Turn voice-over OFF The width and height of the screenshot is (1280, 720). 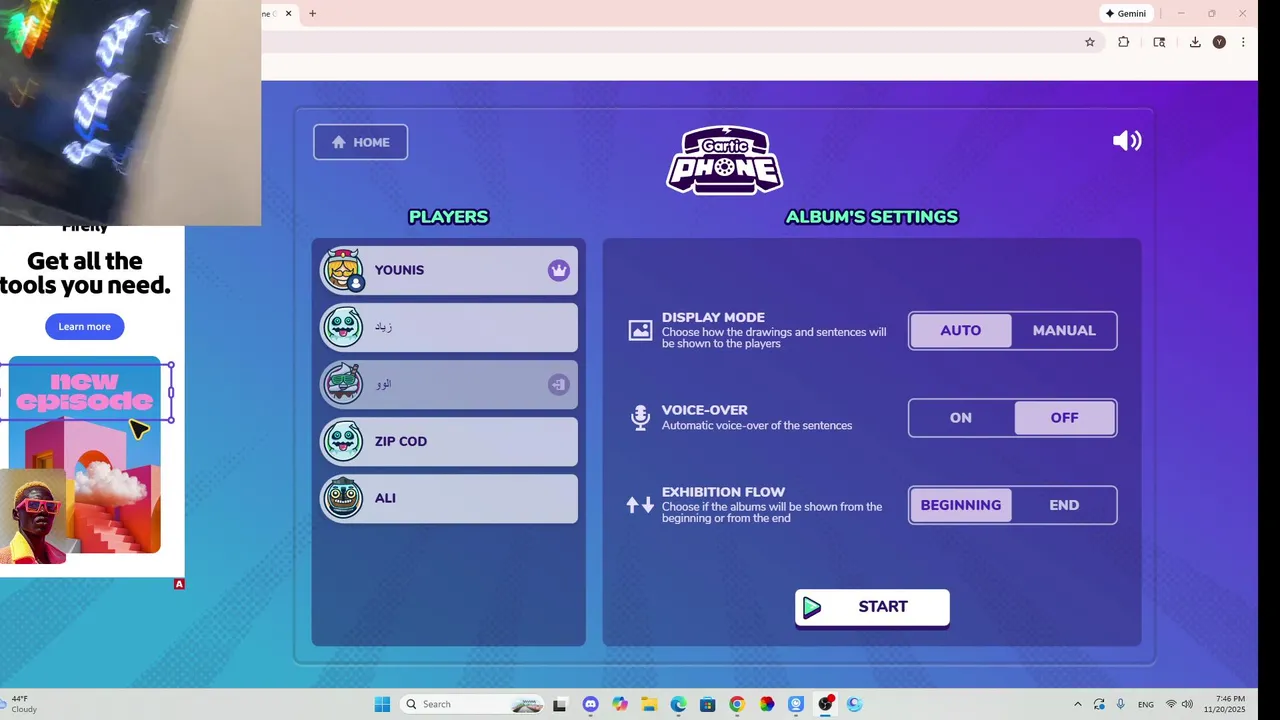[x=1064, y=418]
